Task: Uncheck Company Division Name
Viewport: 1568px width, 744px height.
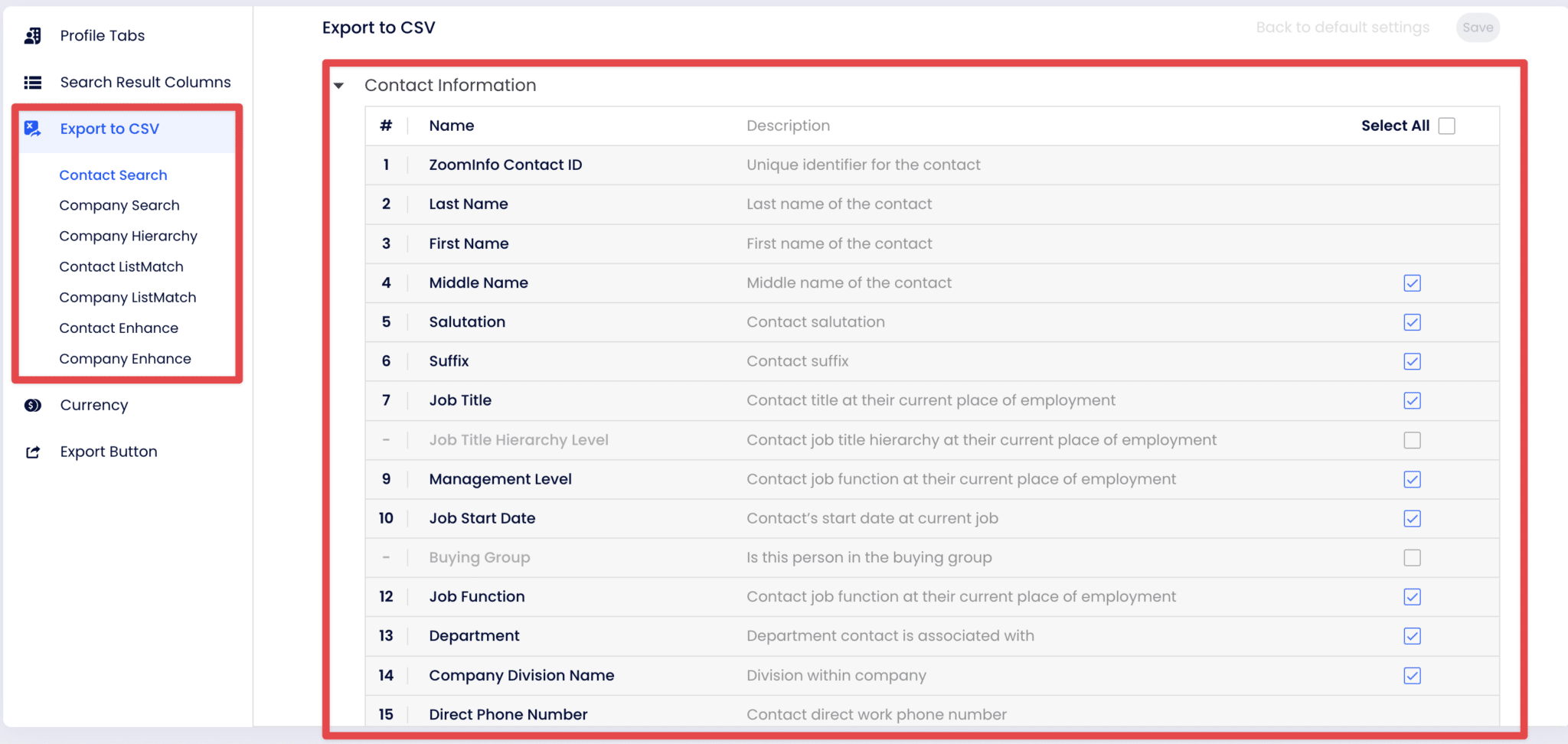Action: 1413,676
